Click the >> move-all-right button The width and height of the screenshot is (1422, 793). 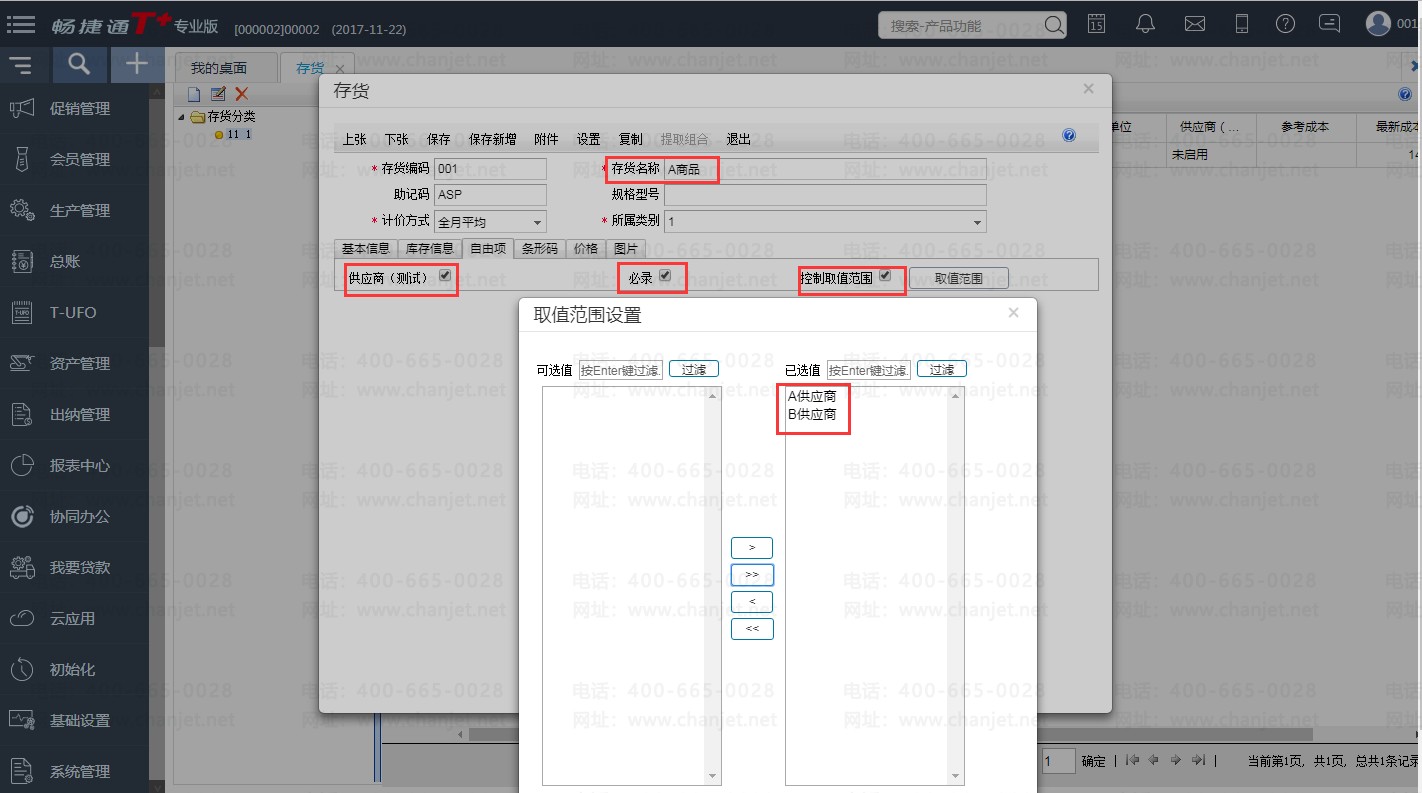752,575
